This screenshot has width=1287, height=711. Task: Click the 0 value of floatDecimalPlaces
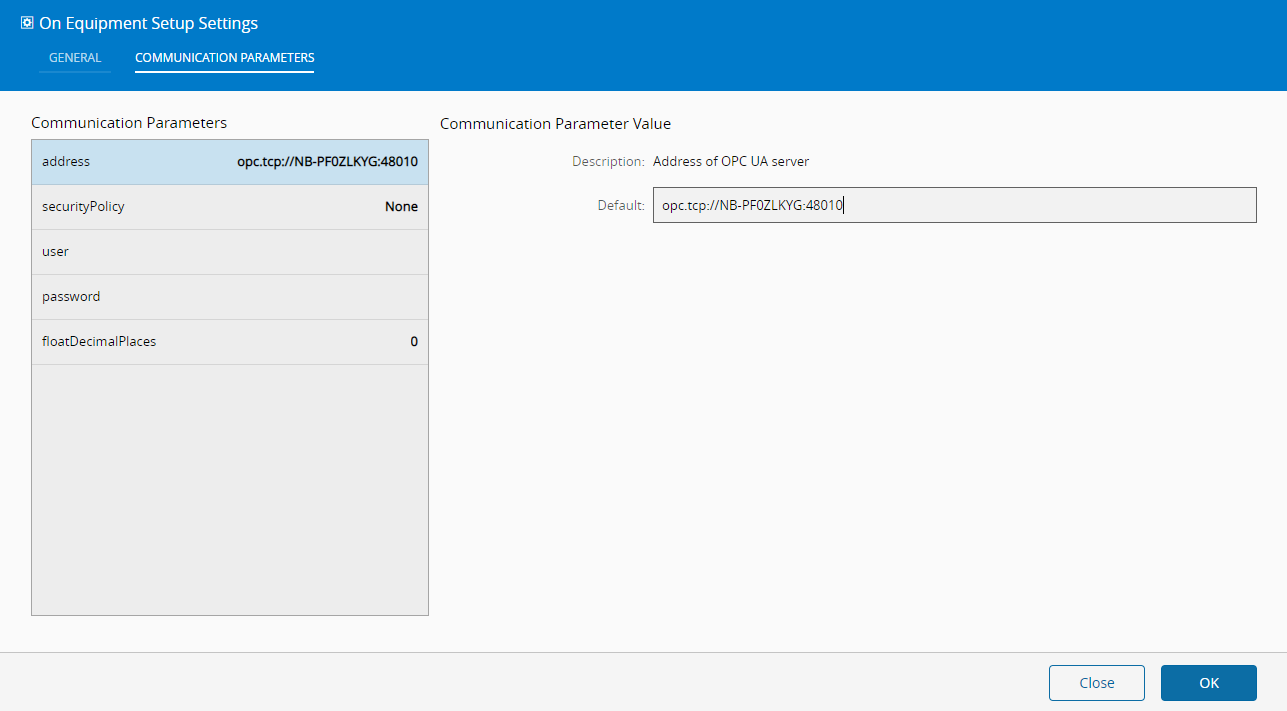(x=414, y=342)
